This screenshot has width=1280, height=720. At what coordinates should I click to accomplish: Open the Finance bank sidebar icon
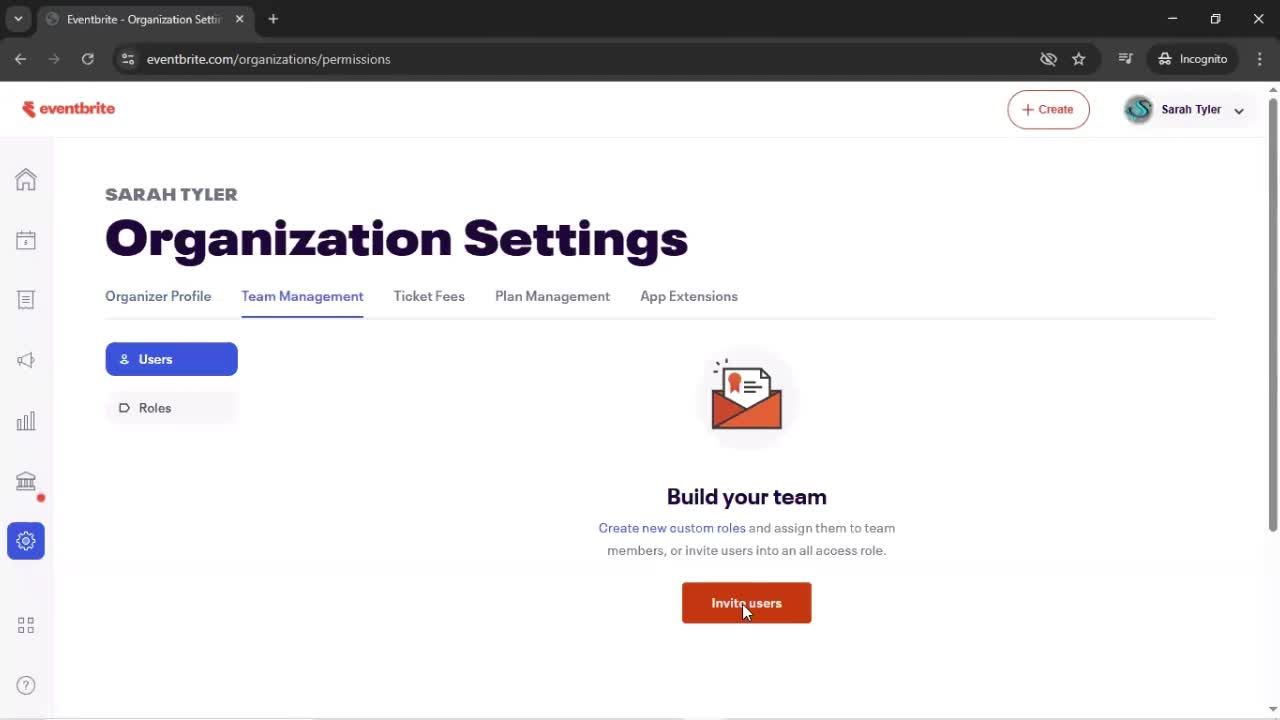click(26, 481)
